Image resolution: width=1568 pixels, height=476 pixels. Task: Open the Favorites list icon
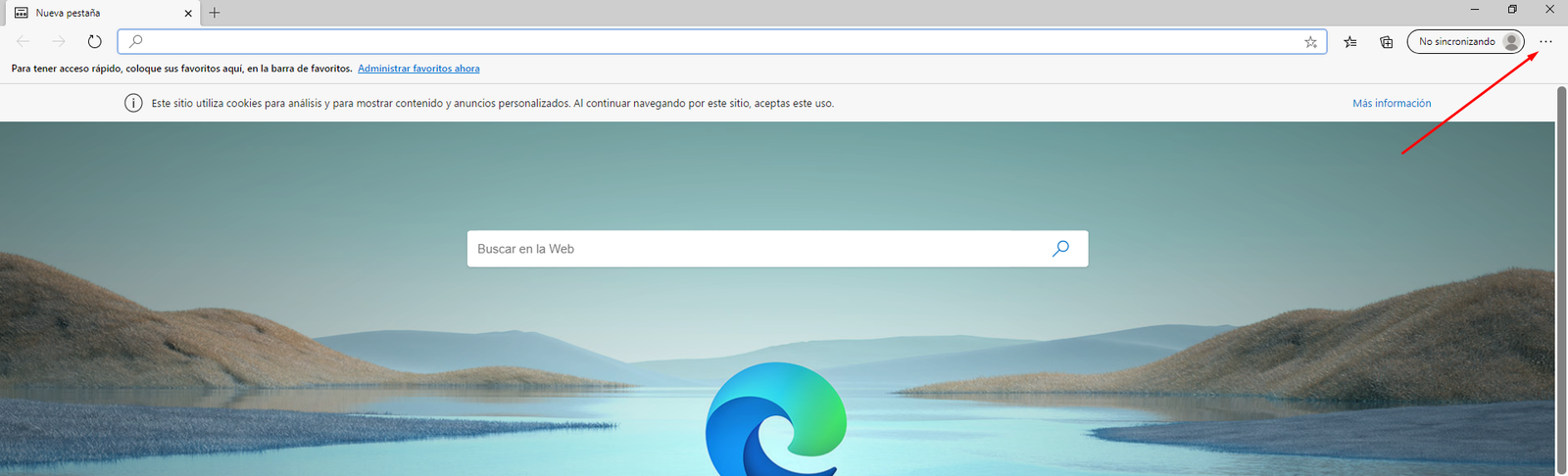coord(1350,42)
